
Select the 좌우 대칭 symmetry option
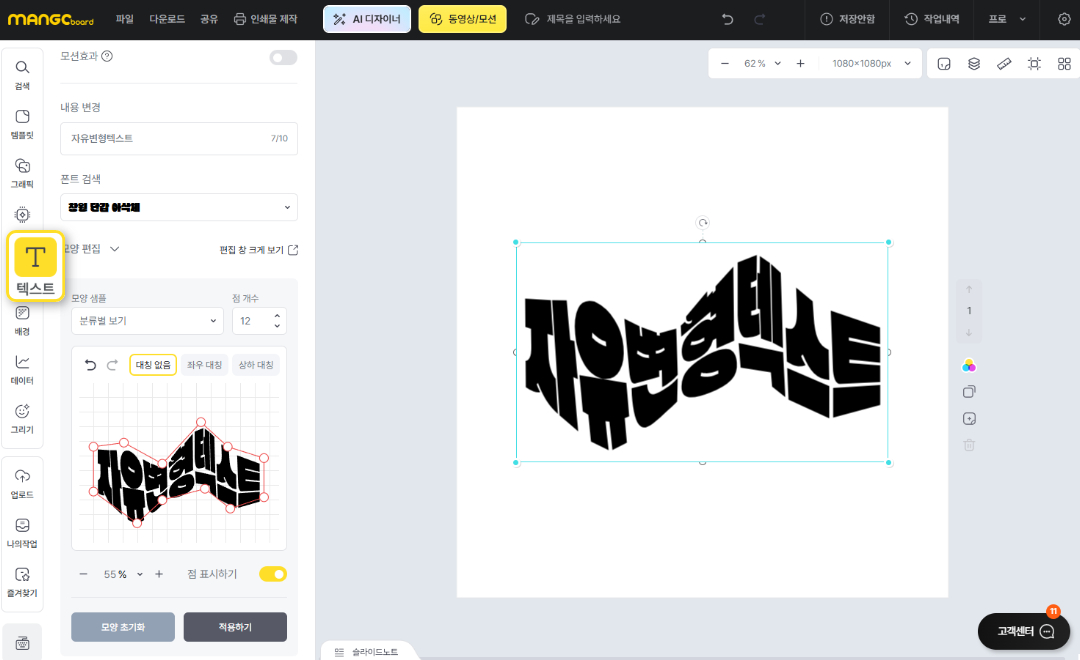coord(203,365)
